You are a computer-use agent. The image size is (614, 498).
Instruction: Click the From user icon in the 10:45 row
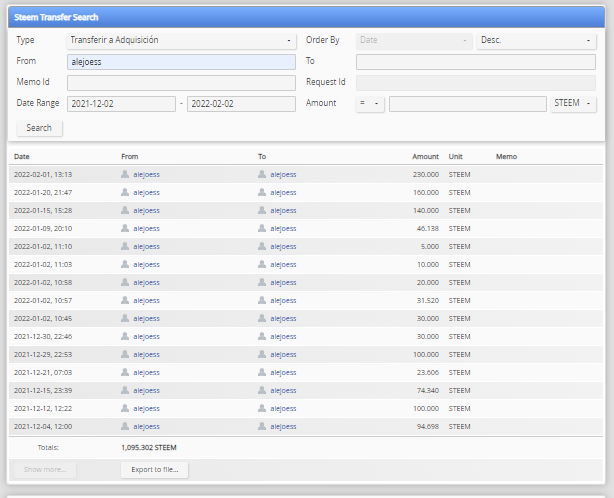click(x=125, y=318)
